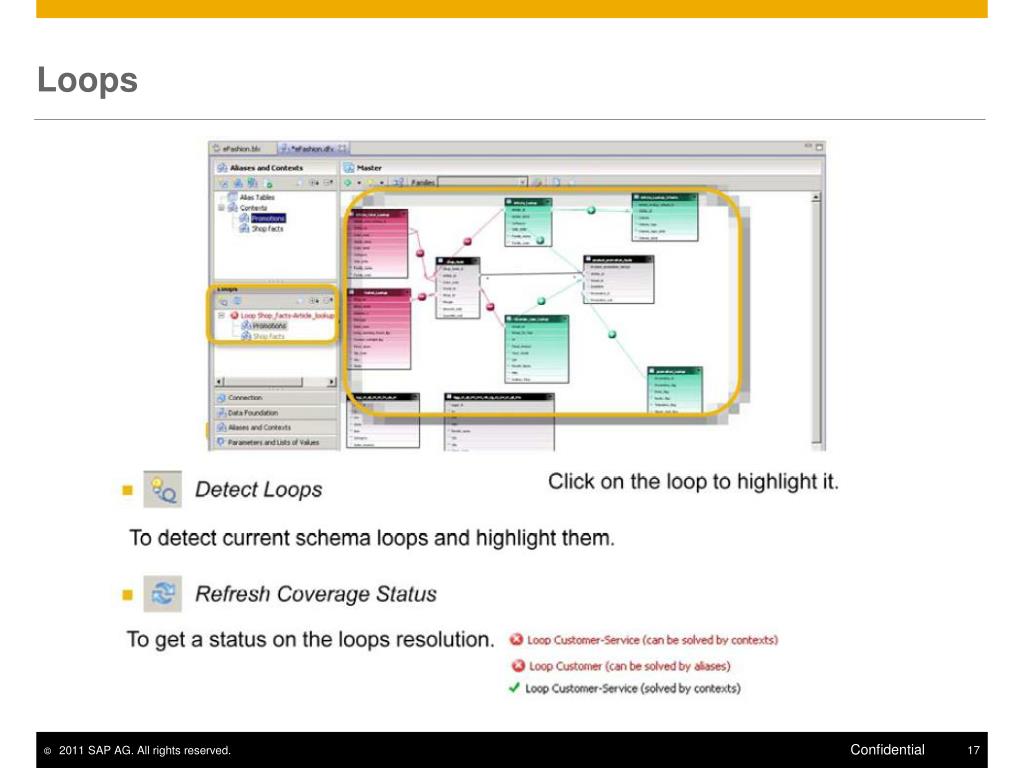
Task: Click the large Detect Loops icon on slide
Action: pyautogui.click(x=163, y=489)
